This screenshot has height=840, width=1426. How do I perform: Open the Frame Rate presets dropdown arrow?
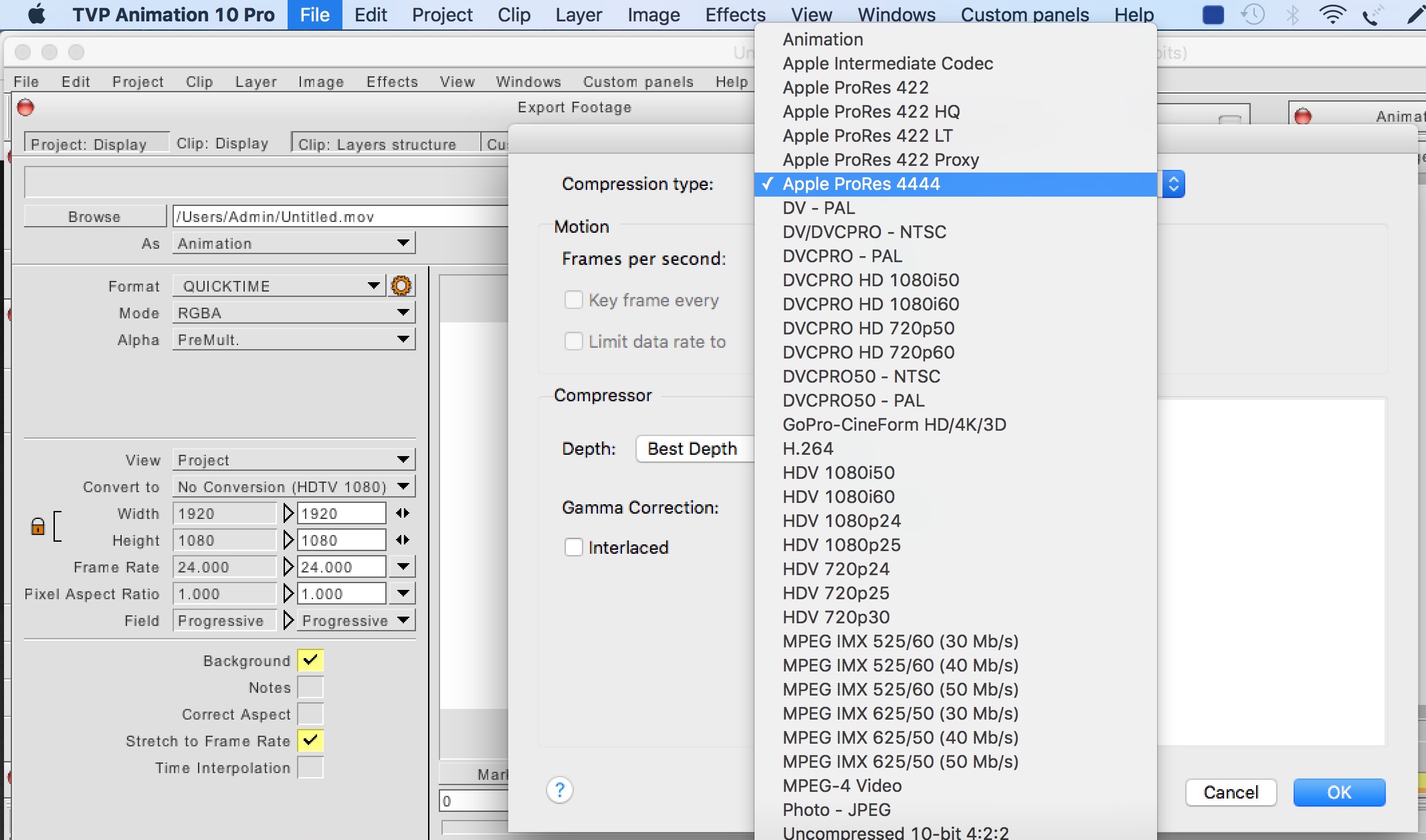403,566
